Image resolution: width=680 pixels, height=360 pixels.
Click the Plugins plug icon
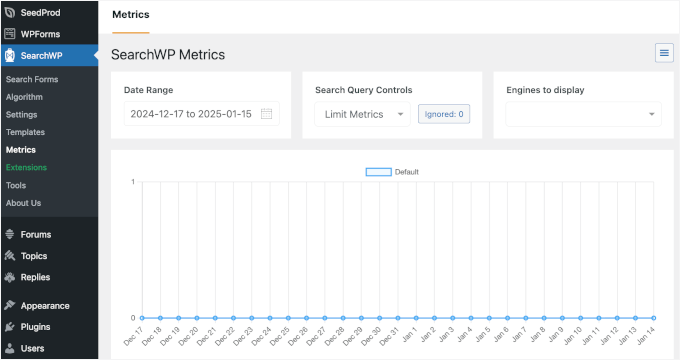coord(10,327)
